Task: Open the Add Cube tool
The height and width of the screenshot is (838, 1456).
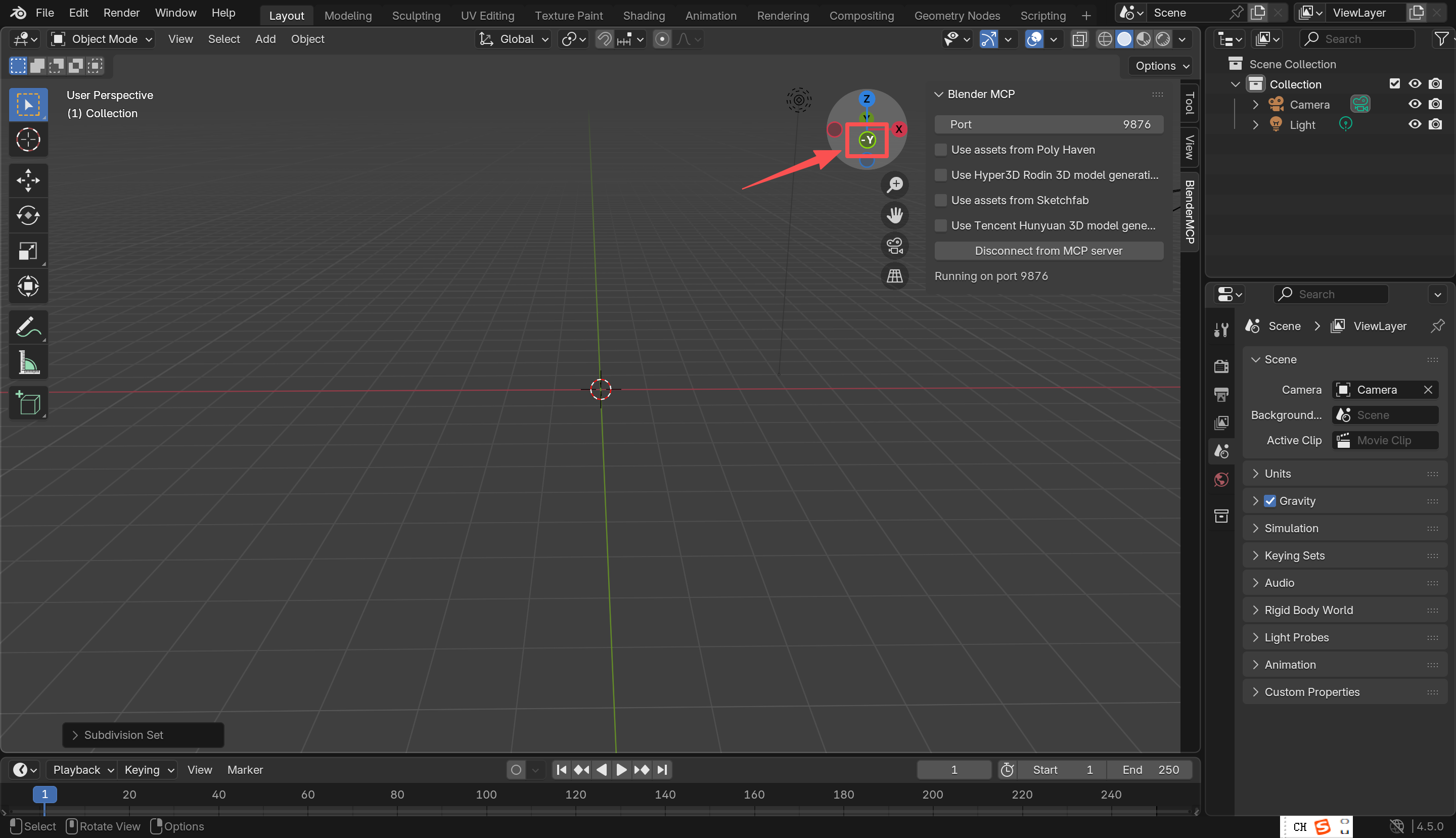Action: click(28, 402)
